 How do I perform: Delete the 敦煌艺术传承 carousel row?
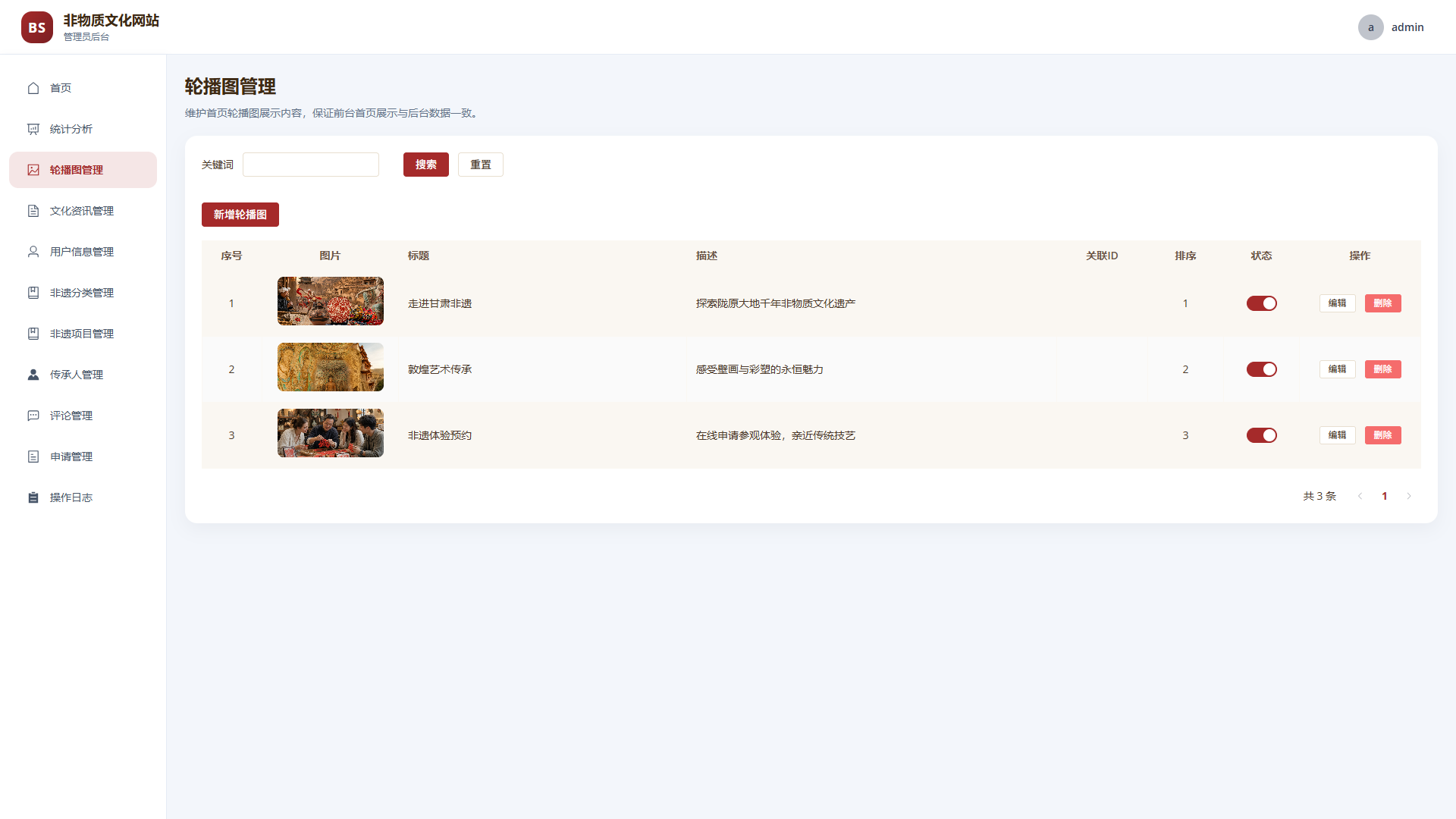(1383, 369)
